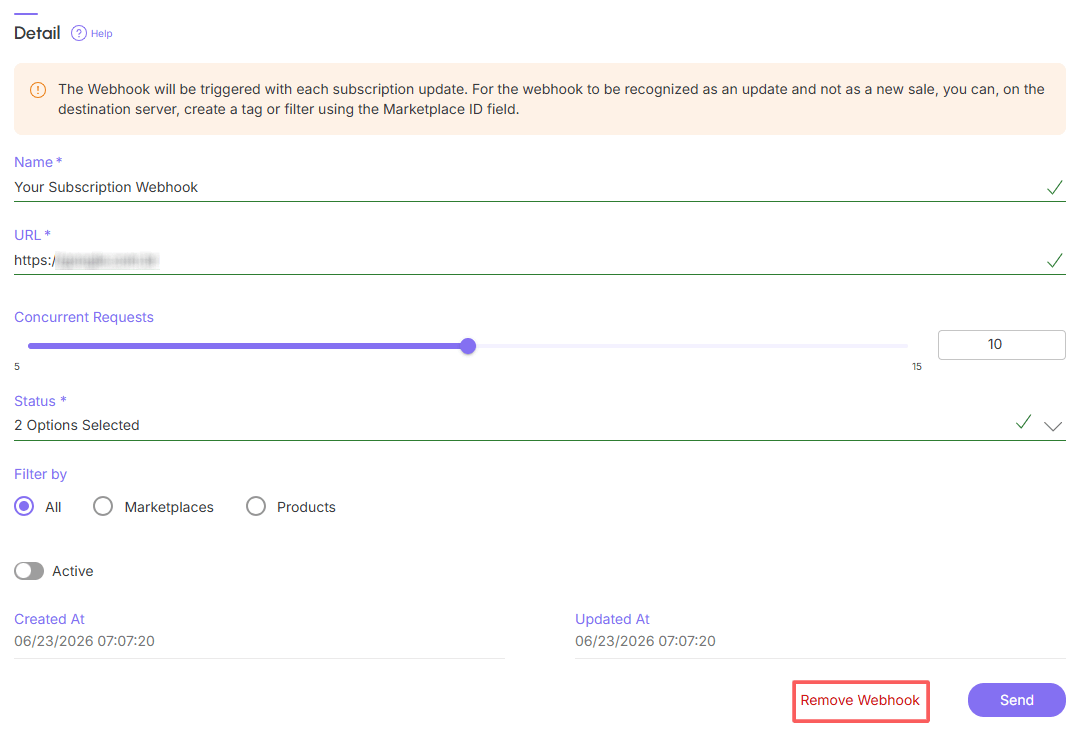
Task: Click the green checkmark in Name field
Action: coord(1054,188)
